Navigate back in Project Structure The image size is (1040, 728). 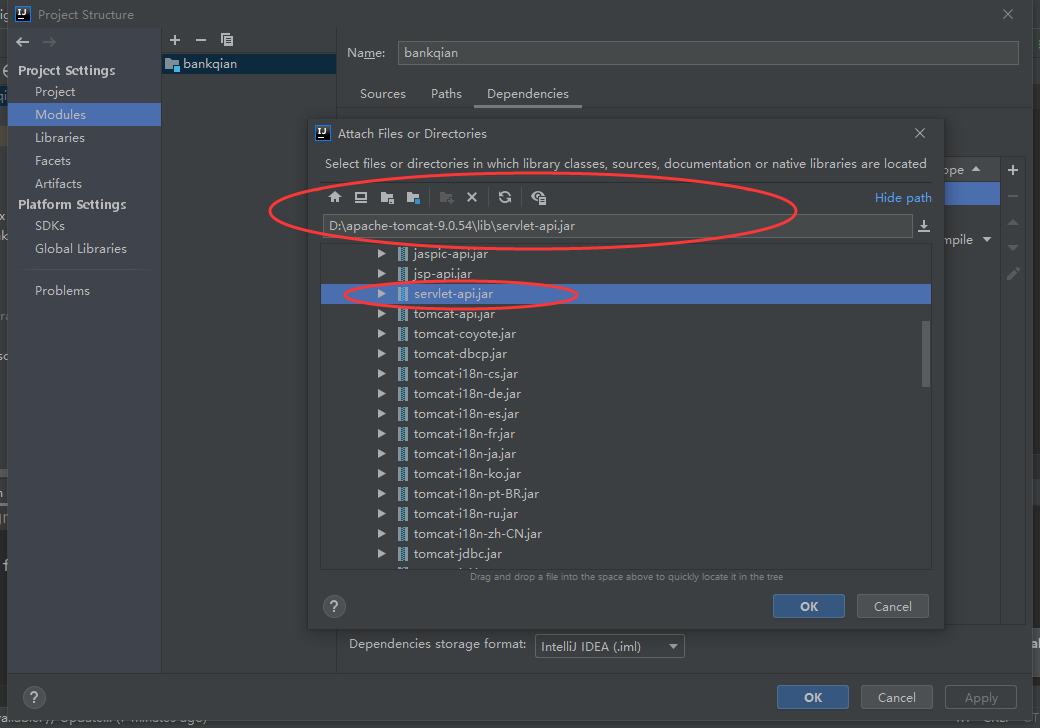pos(23,42)
